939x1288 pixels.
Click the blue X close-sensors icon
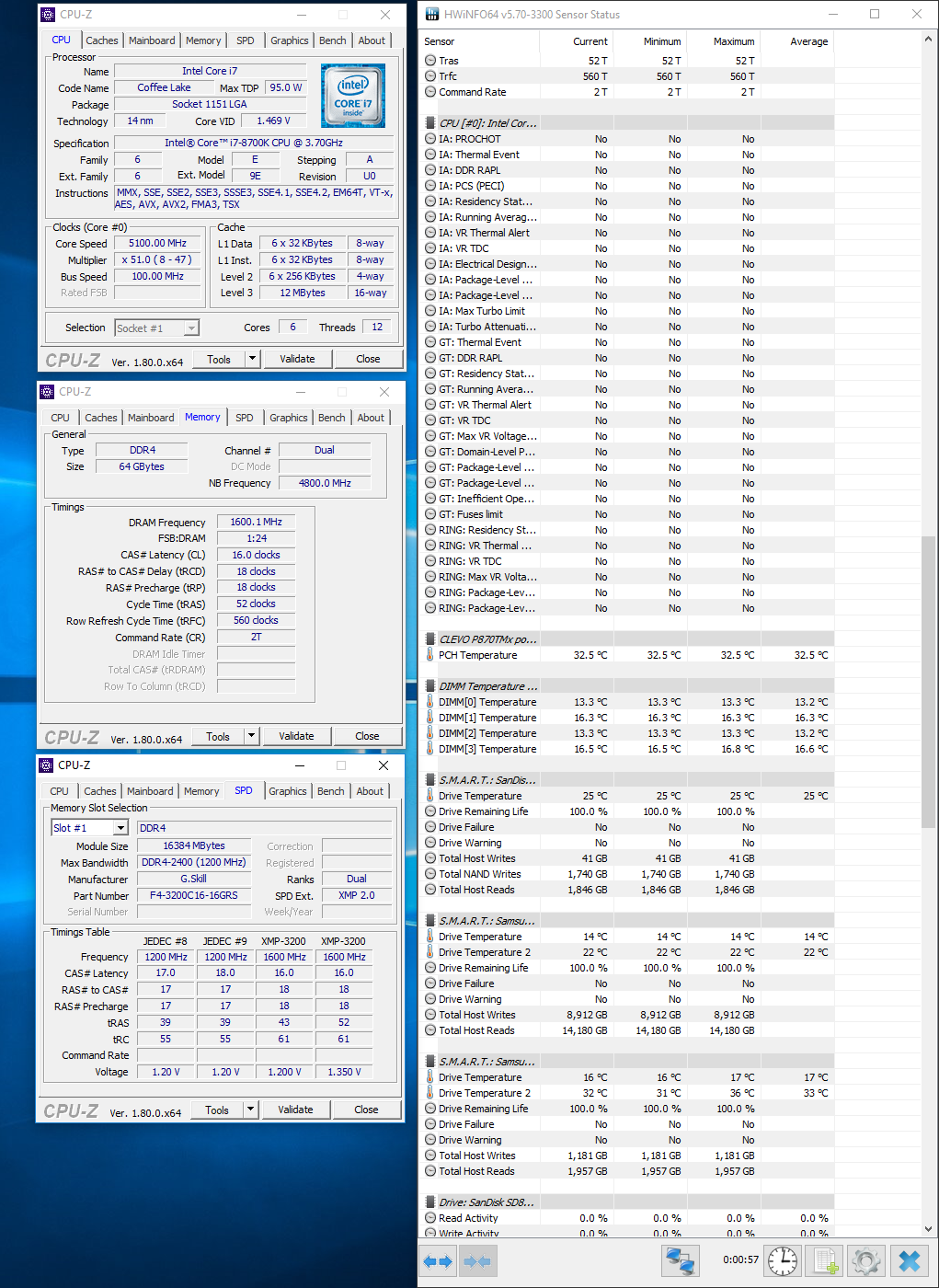pyautogui.click(x=909, y=1260)
